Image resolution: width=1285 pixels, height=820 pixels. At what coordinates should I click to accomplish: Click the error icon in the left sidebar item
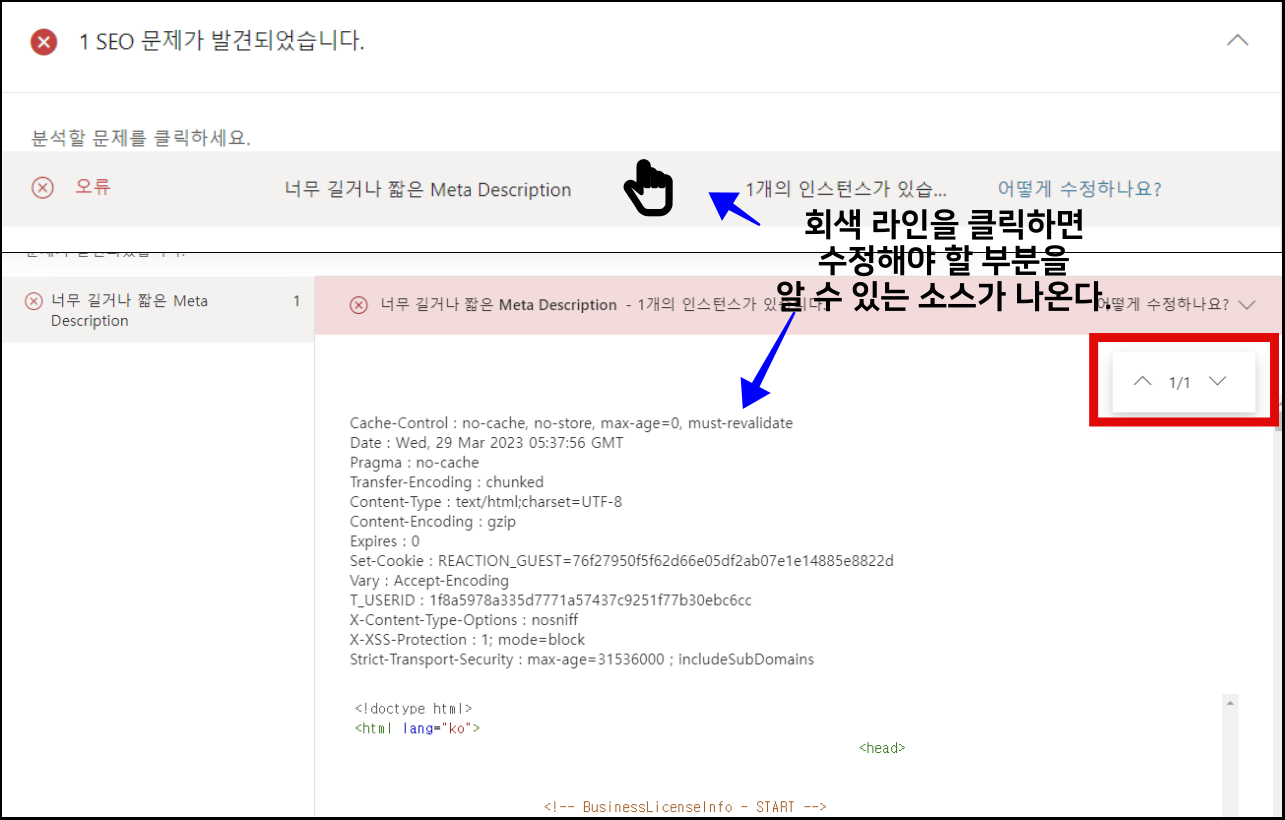pyautogui.click(x=33, y=301)
